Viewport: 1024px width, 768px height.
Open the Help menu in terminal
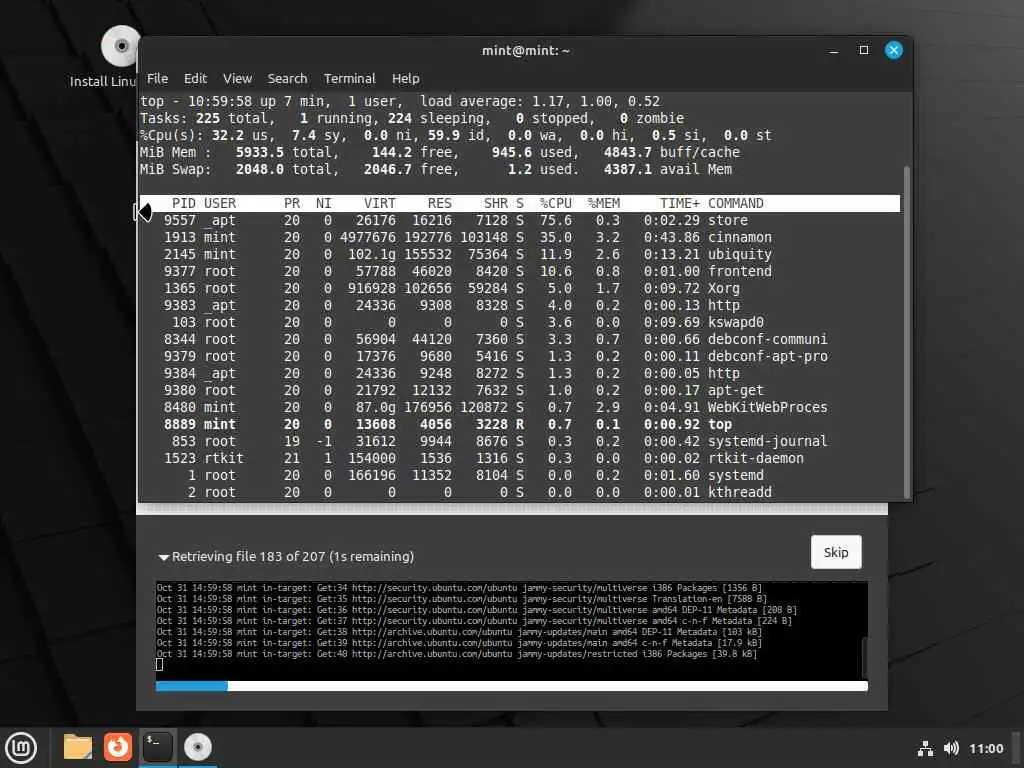pyautogui.click(x=406, y=78)
